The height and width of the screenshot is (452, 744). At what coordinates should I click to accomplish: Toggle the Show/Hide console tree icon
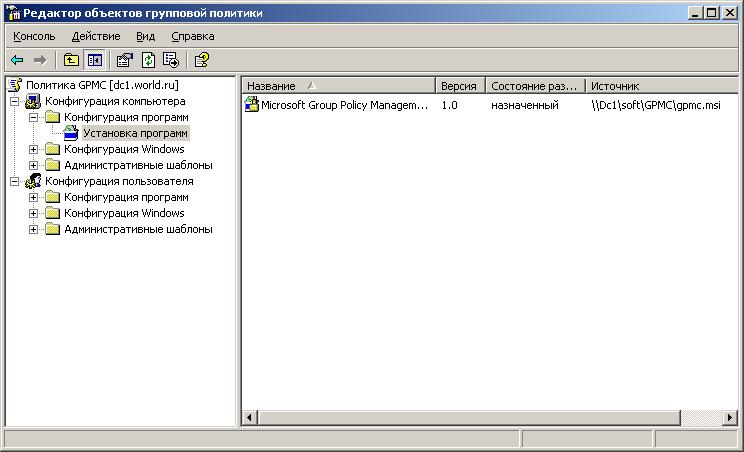pyautogui.click(x=94, y=60)
